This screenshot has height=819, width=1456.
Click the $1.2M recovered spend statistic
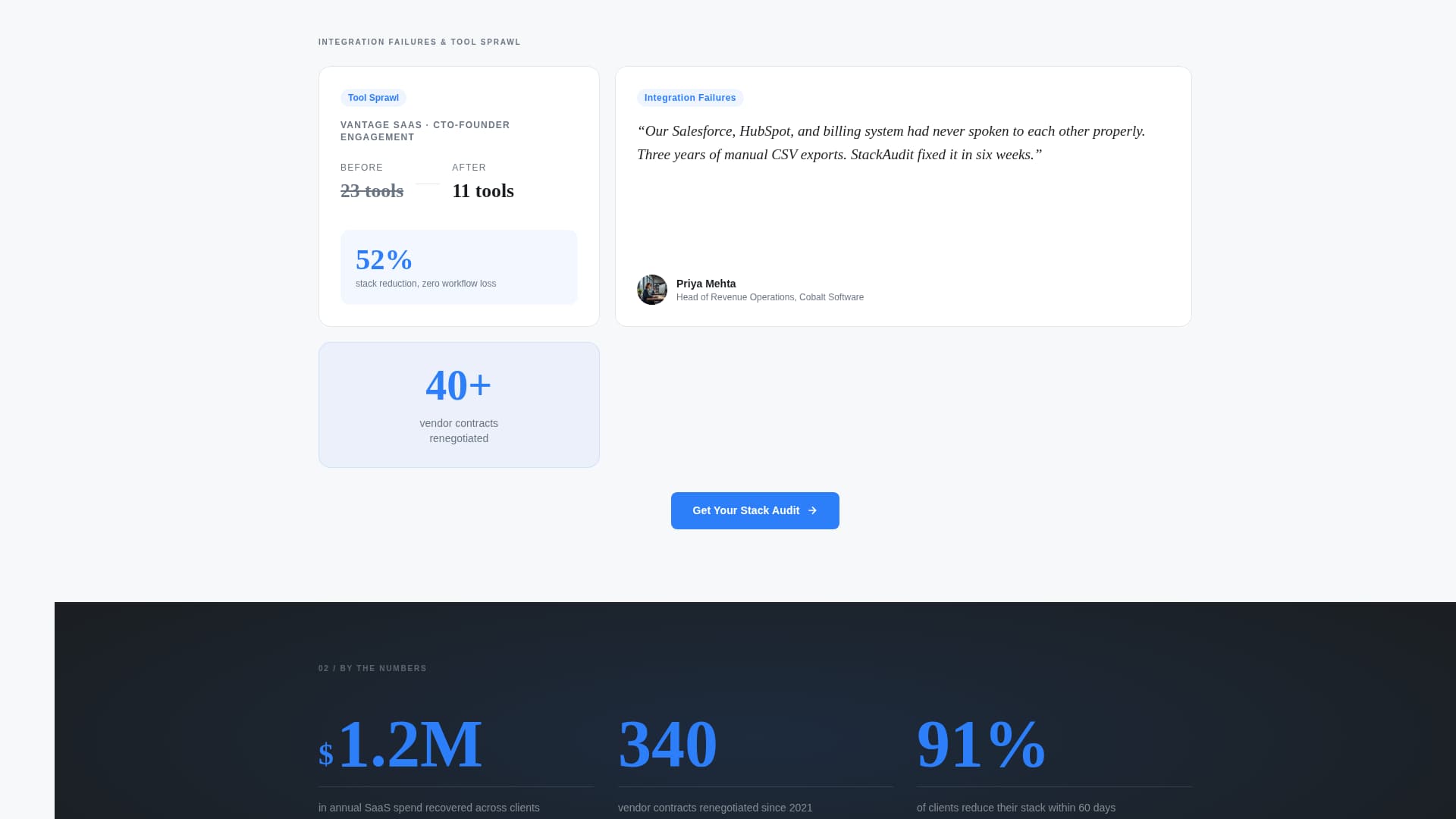coord(400,743)
